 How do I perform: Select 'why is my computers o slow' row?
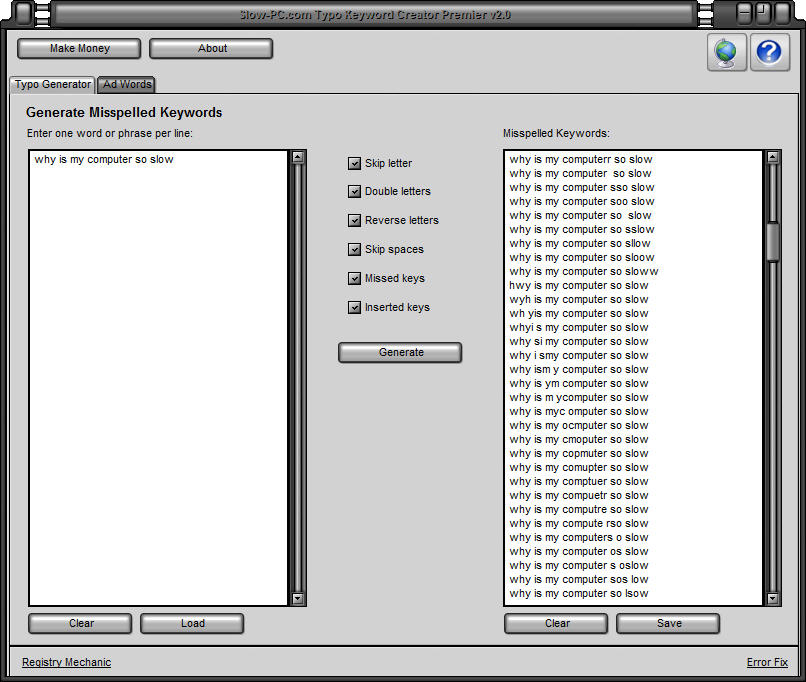tap(579, 538)
